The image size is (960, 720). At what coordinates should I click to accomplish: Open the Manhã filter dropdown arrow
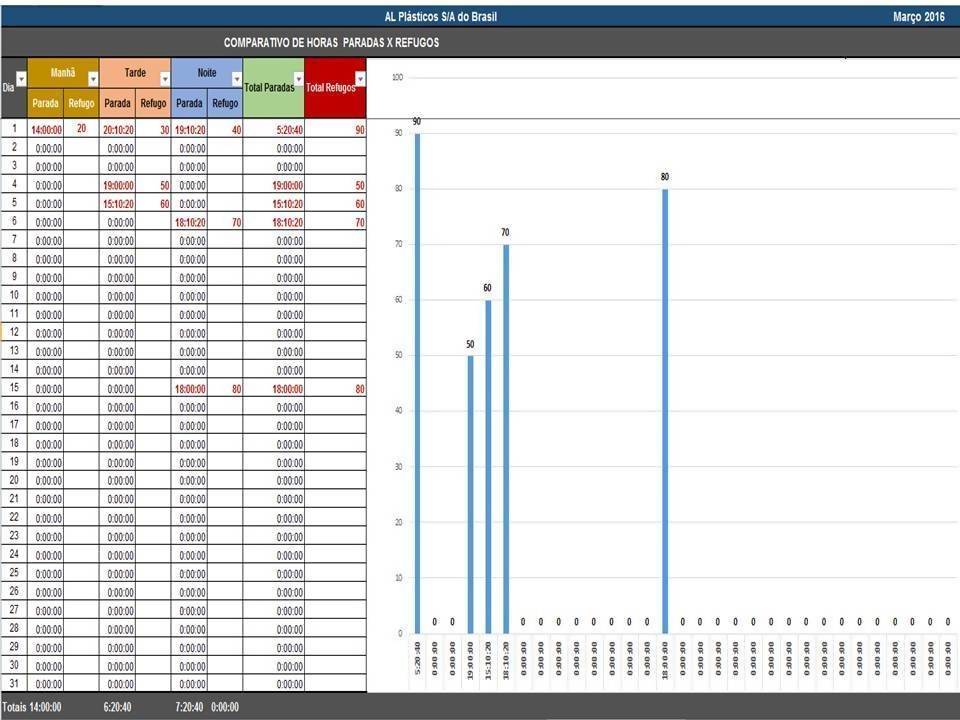click(93, 79)
